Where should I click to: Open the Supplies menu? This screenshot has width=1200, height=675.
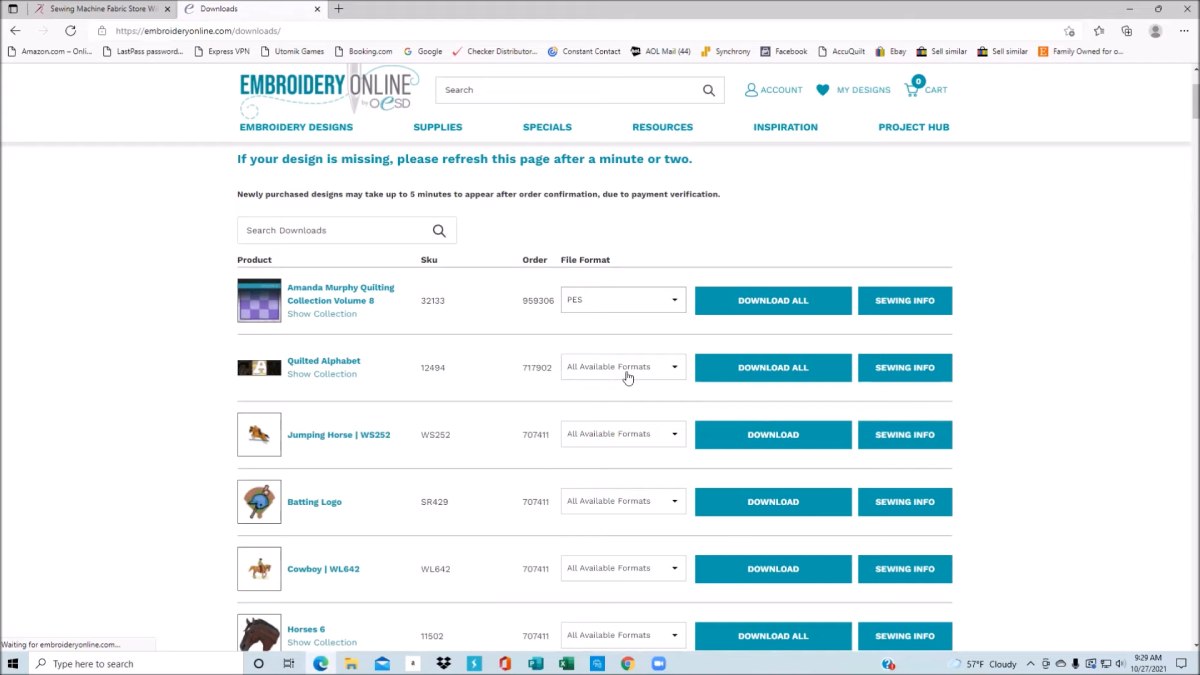(438, 127)
